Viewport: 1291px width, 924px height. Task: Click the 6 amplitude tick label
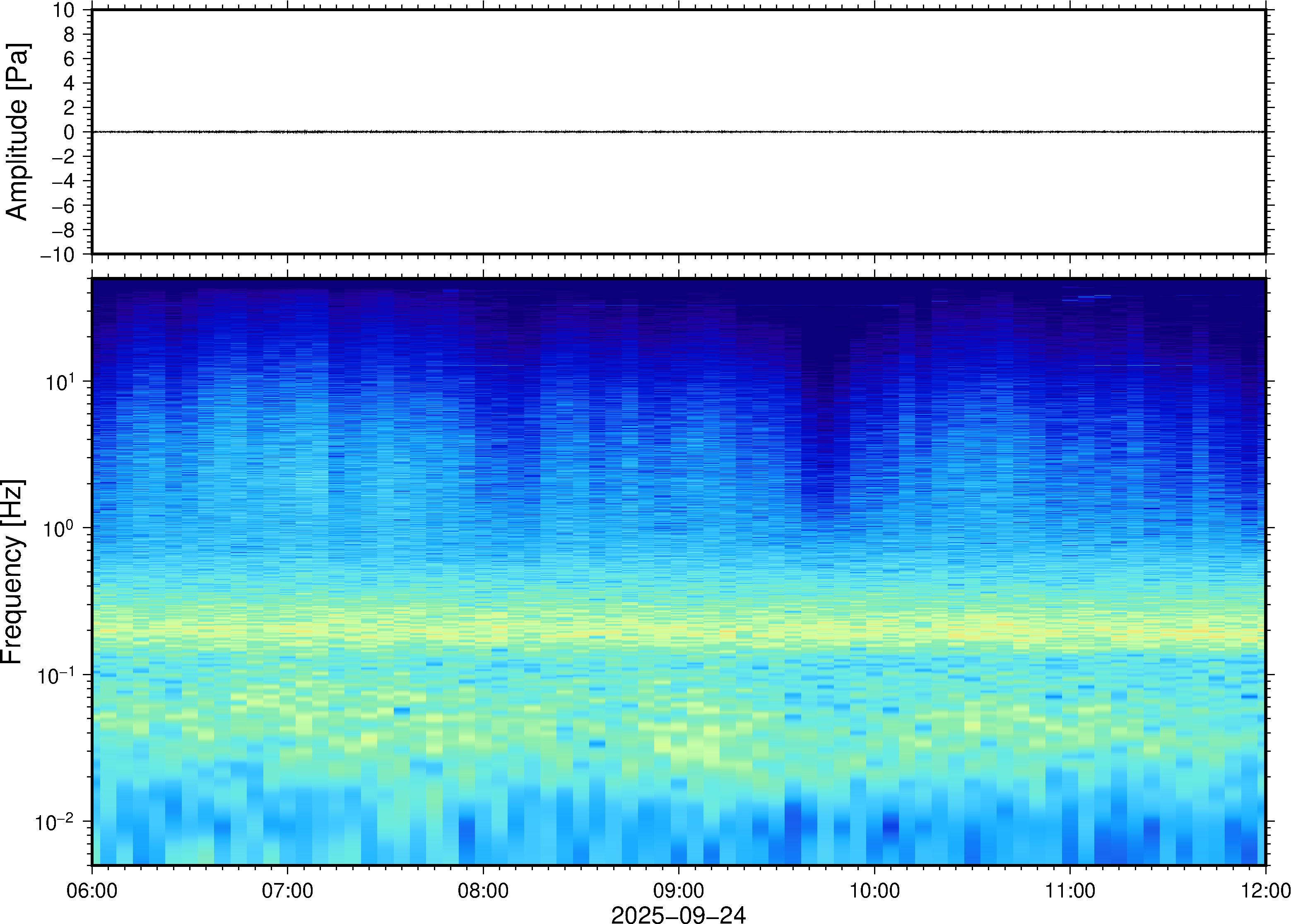69,59
